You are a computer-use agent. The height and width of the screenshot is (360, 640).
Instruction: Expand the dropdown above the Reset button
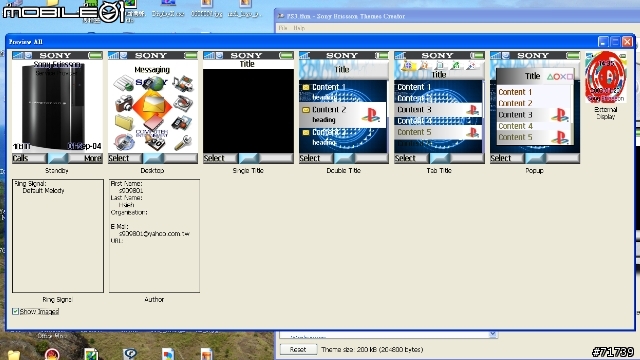(x=493, y=334)
